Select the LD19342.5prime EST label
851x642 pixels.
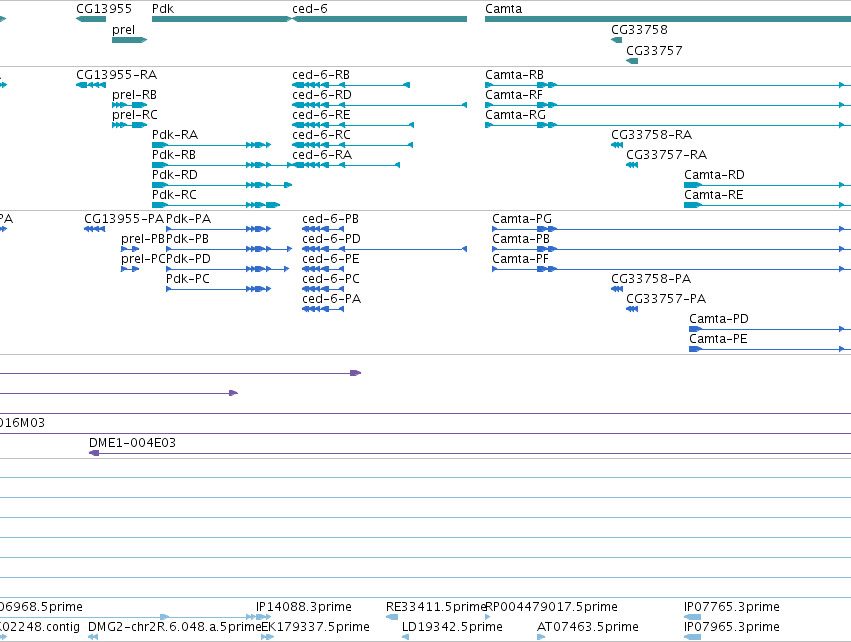pos(452,627)
